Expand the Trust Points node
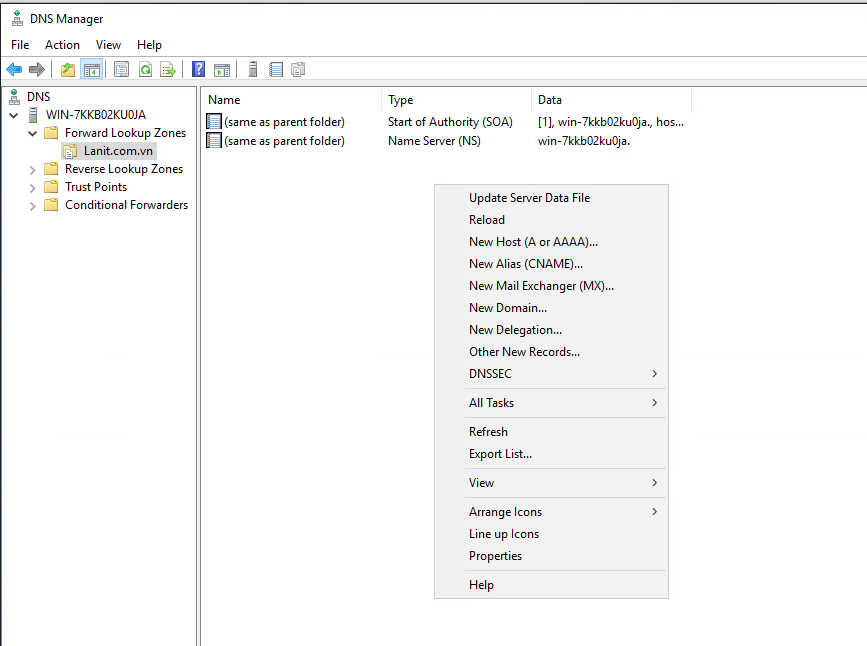The height and width of the screenshot is (646, 867). point(33,188)
